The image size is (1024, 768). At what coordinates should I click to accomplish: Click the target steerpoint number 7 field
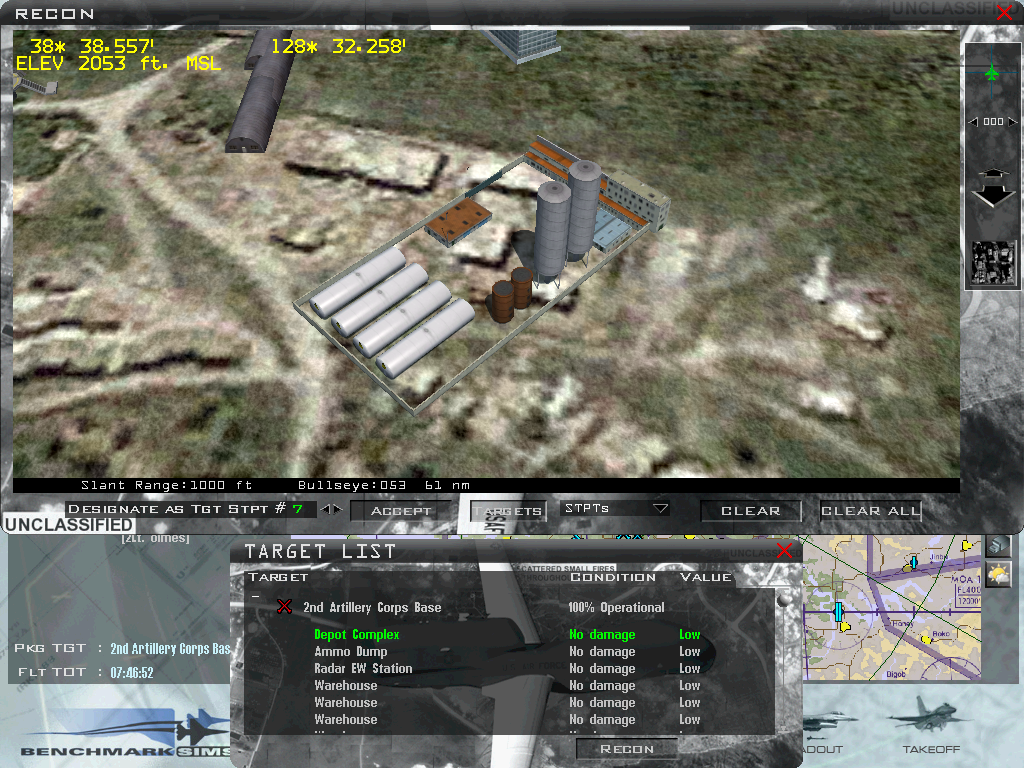[298, 509]
